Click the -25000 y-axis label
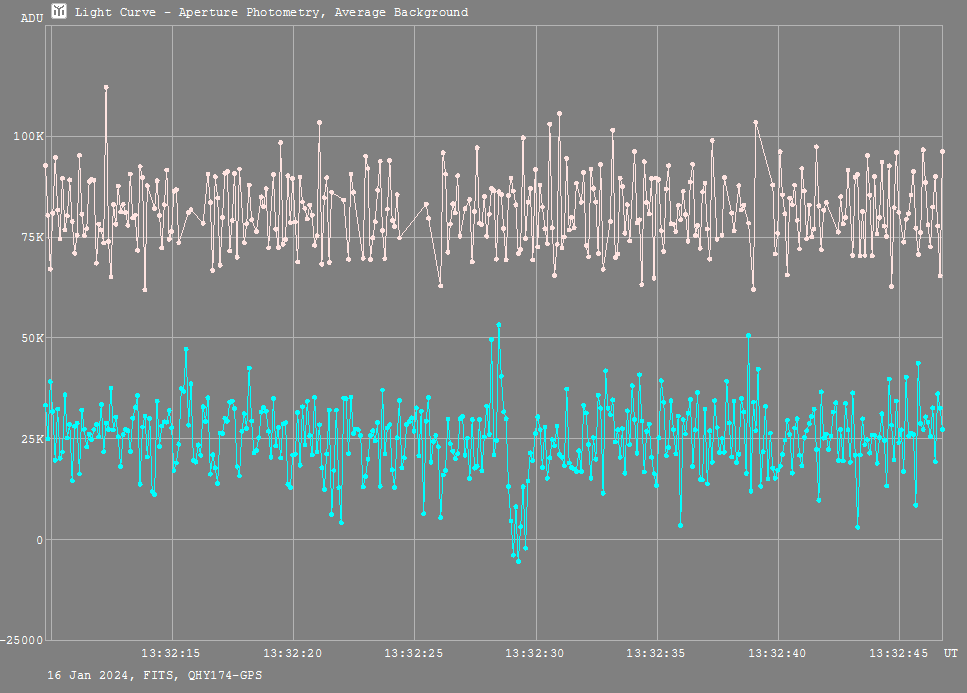The height and width of the screenshot is (693, 967). 22,641
